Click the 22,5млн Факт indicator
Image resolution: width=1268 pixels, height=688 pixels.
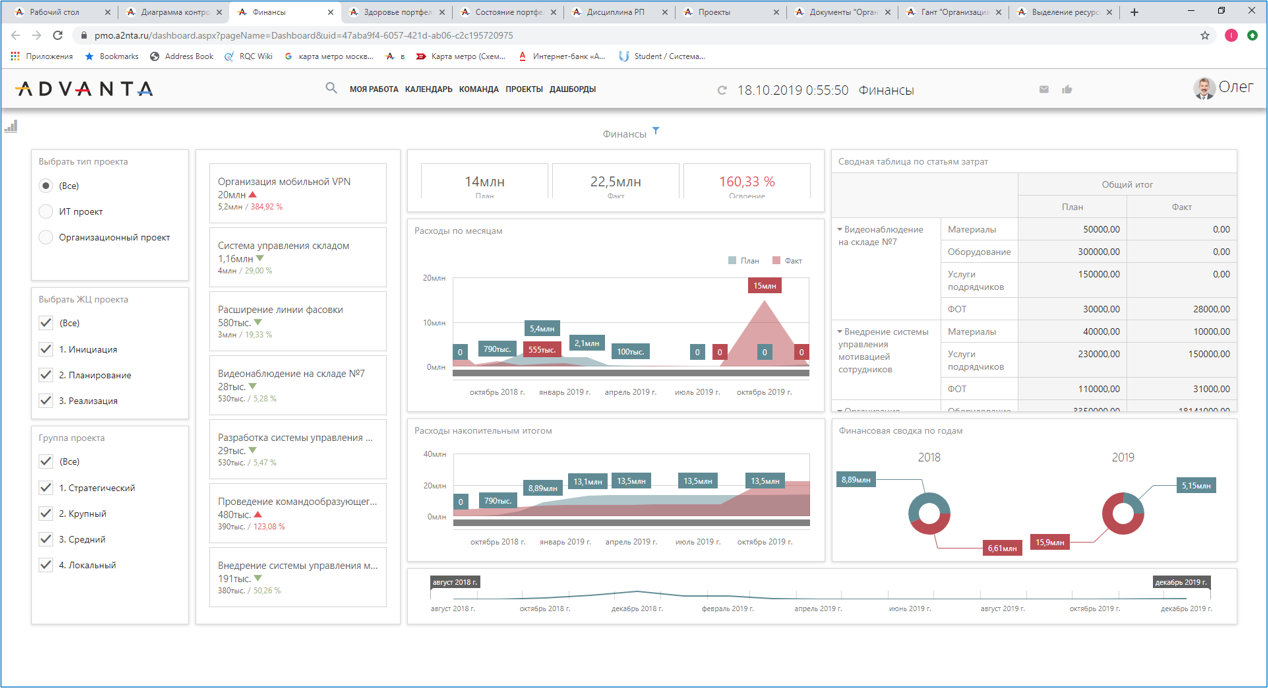616,182
